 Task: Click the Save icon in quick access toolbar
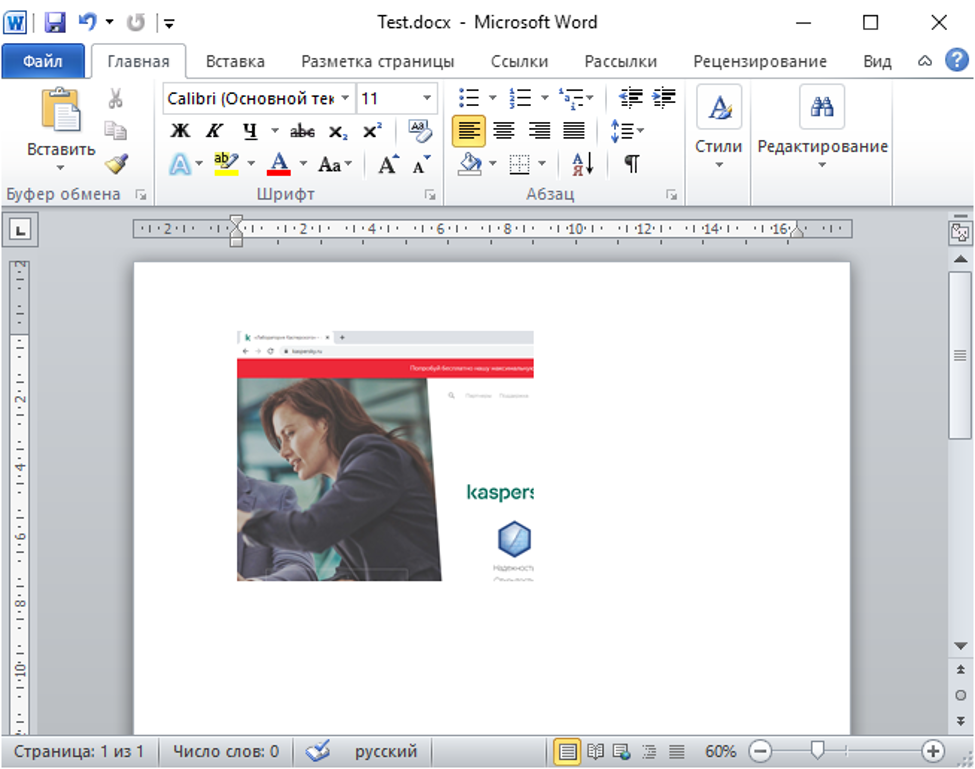(55, 22)
